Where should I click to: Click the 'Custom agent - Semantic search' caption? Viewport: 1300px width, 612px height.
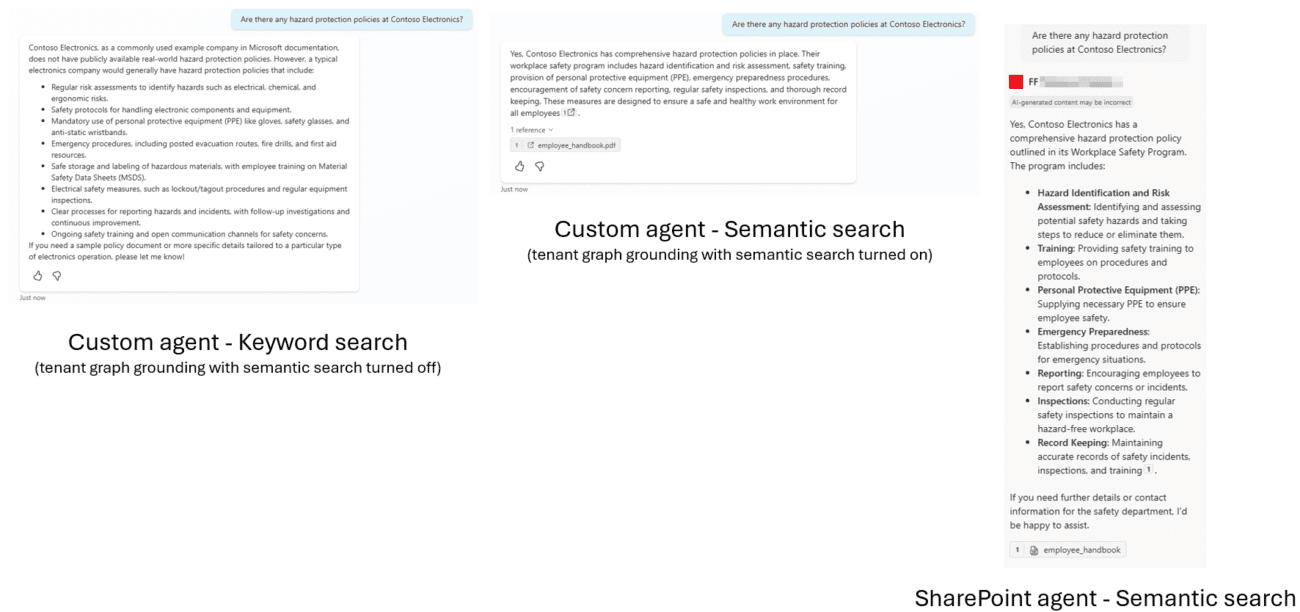point(729,230)
